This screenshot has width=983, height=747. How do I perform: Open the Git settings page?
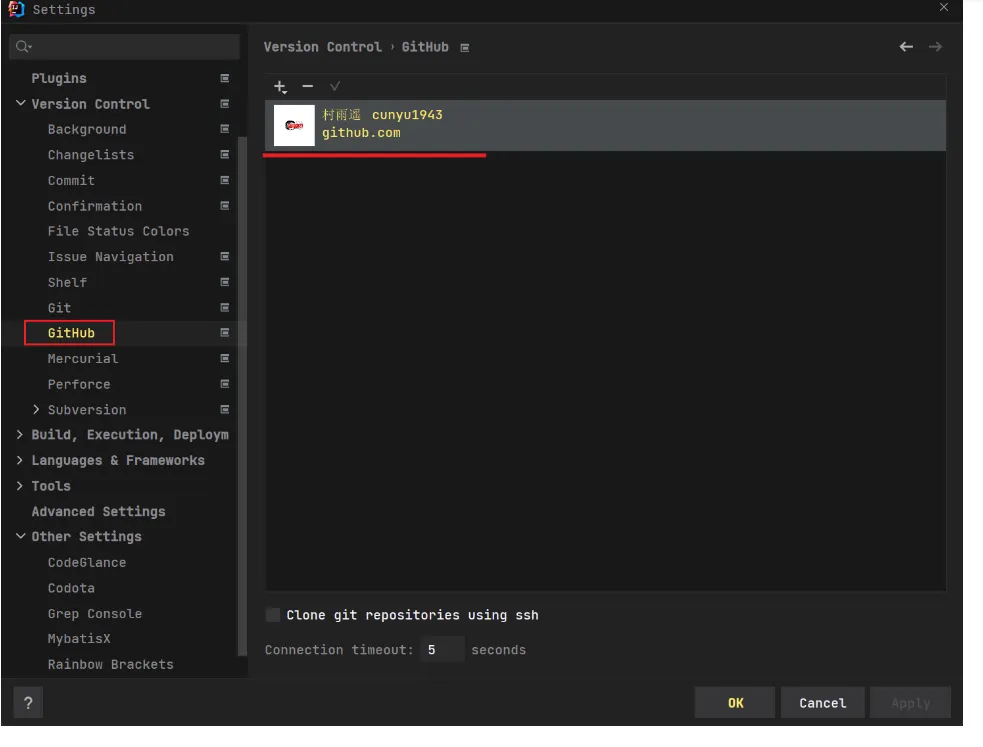click(x=60, y=308)
